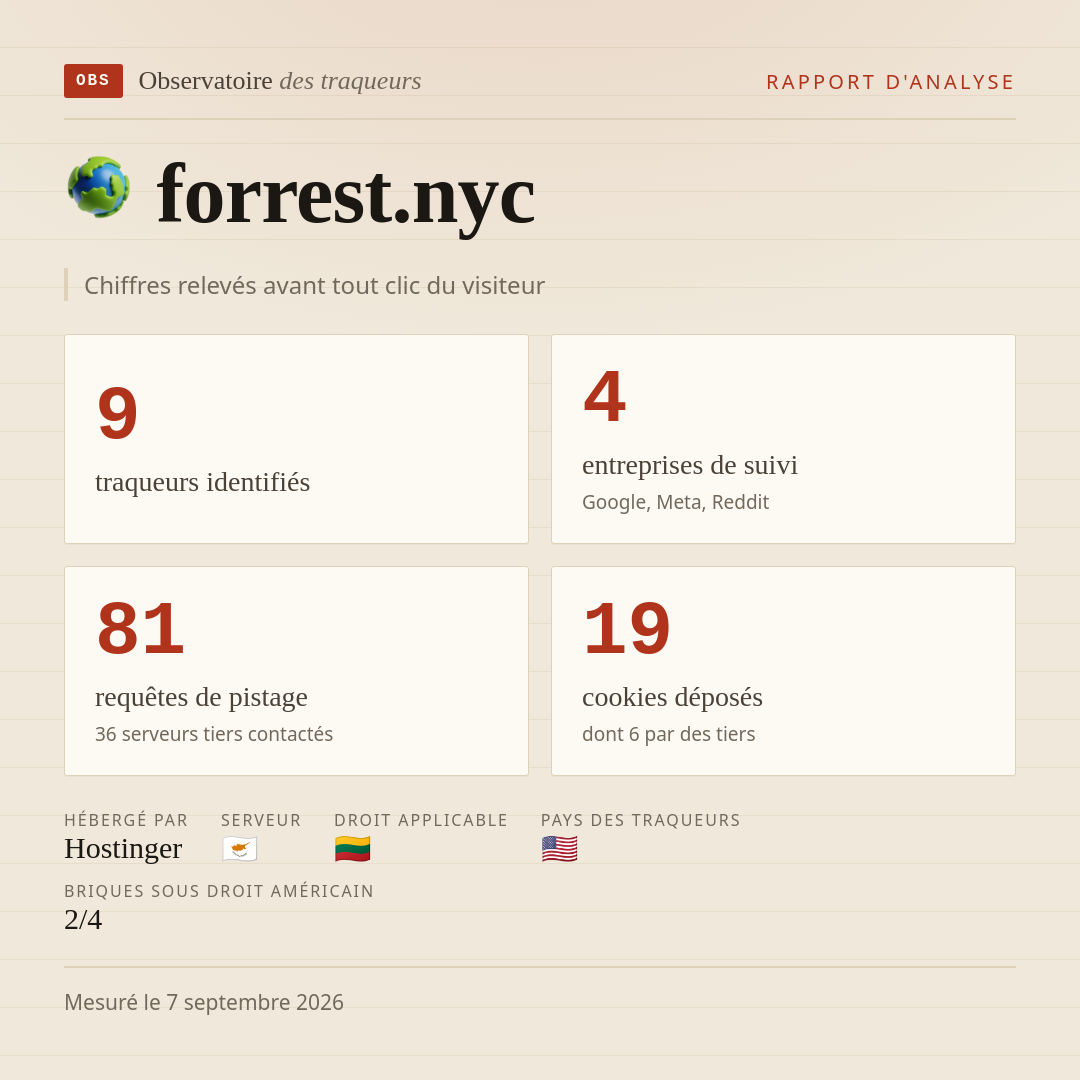Image resolution: width=1080 pixels, height=1080 pixels.
Task: Click the subtitle Chiffres relevés avant tout clic
Action: tap(314, 285)
